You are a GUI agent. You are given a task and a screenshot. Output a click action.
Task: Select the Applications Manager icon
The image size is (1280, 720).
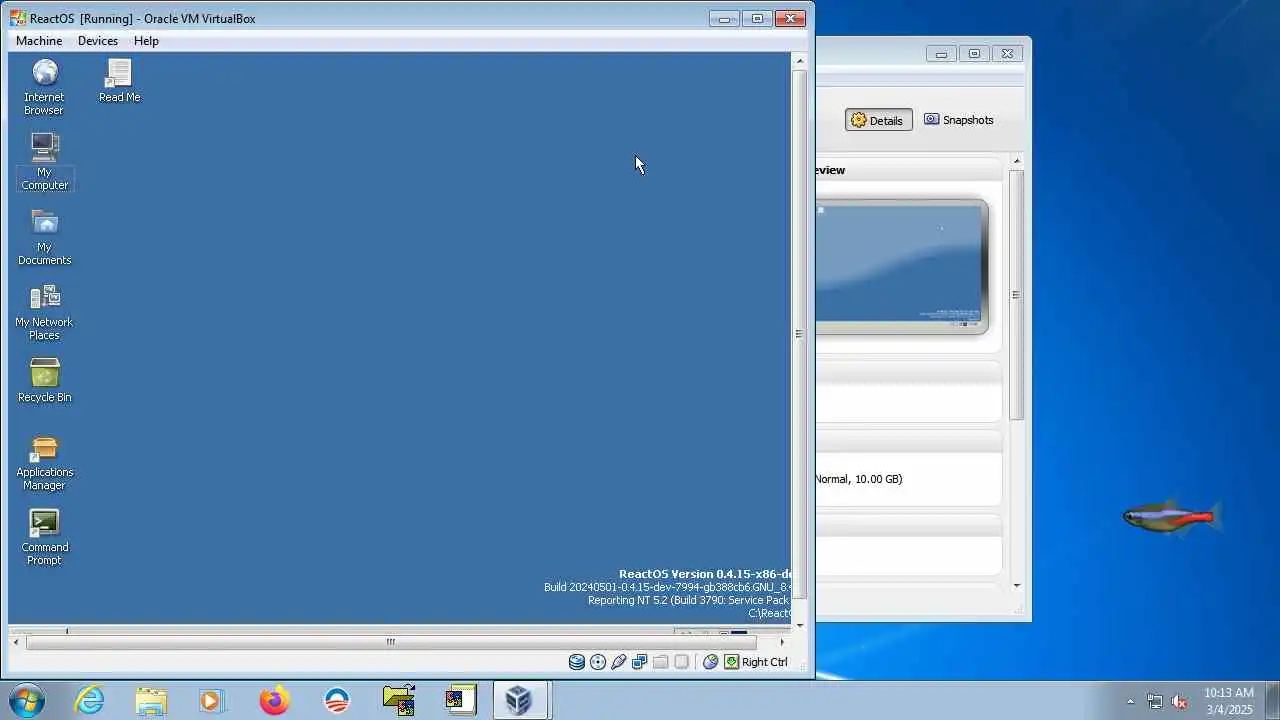click(44, 463)
